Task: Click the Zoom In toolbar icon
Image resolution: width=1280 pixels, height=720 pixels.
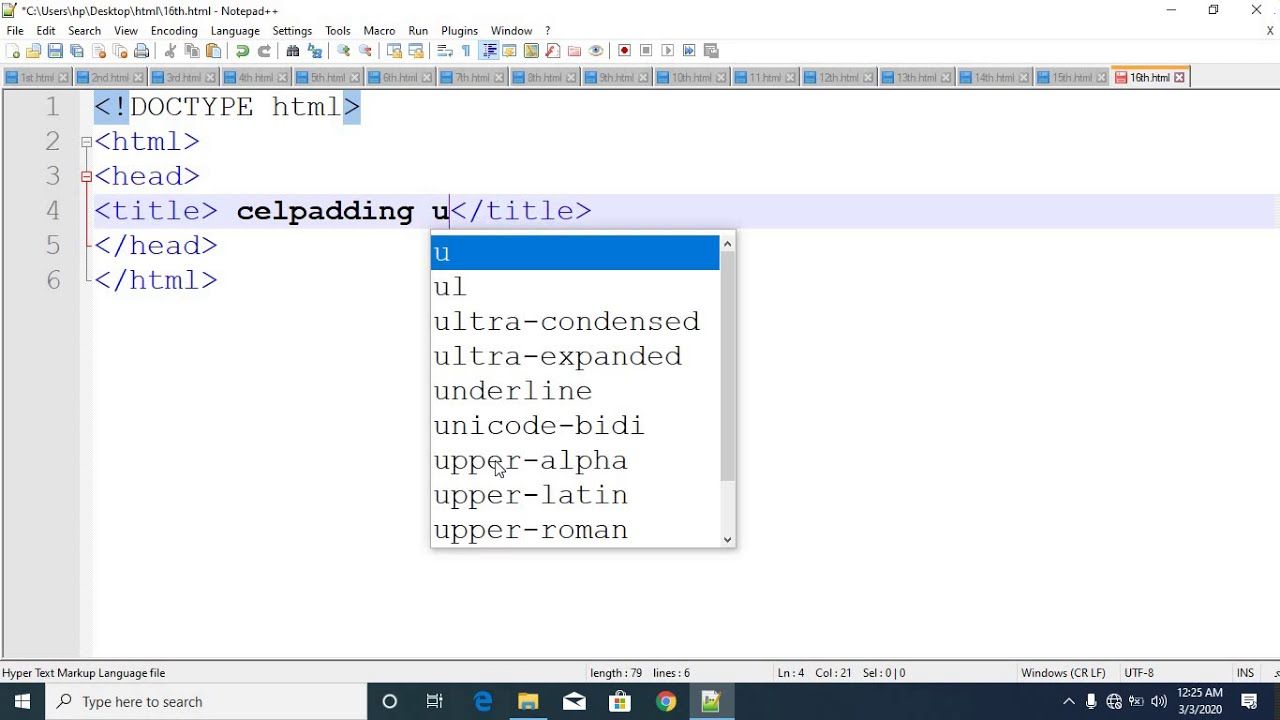Action: click(x=343, y=51)
